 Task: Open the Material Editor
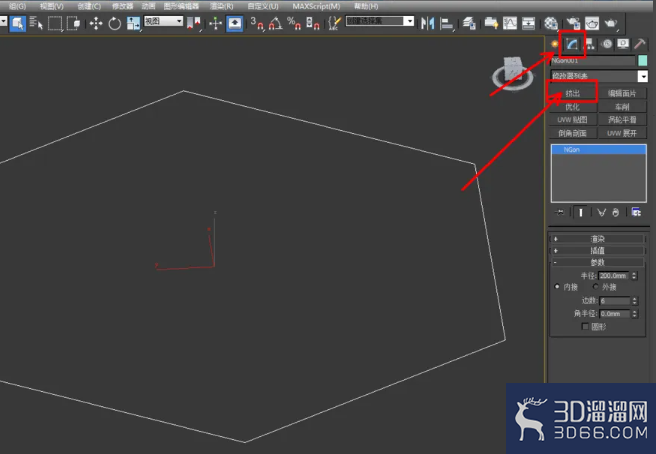pyautogui.click(x=551, y=23)
